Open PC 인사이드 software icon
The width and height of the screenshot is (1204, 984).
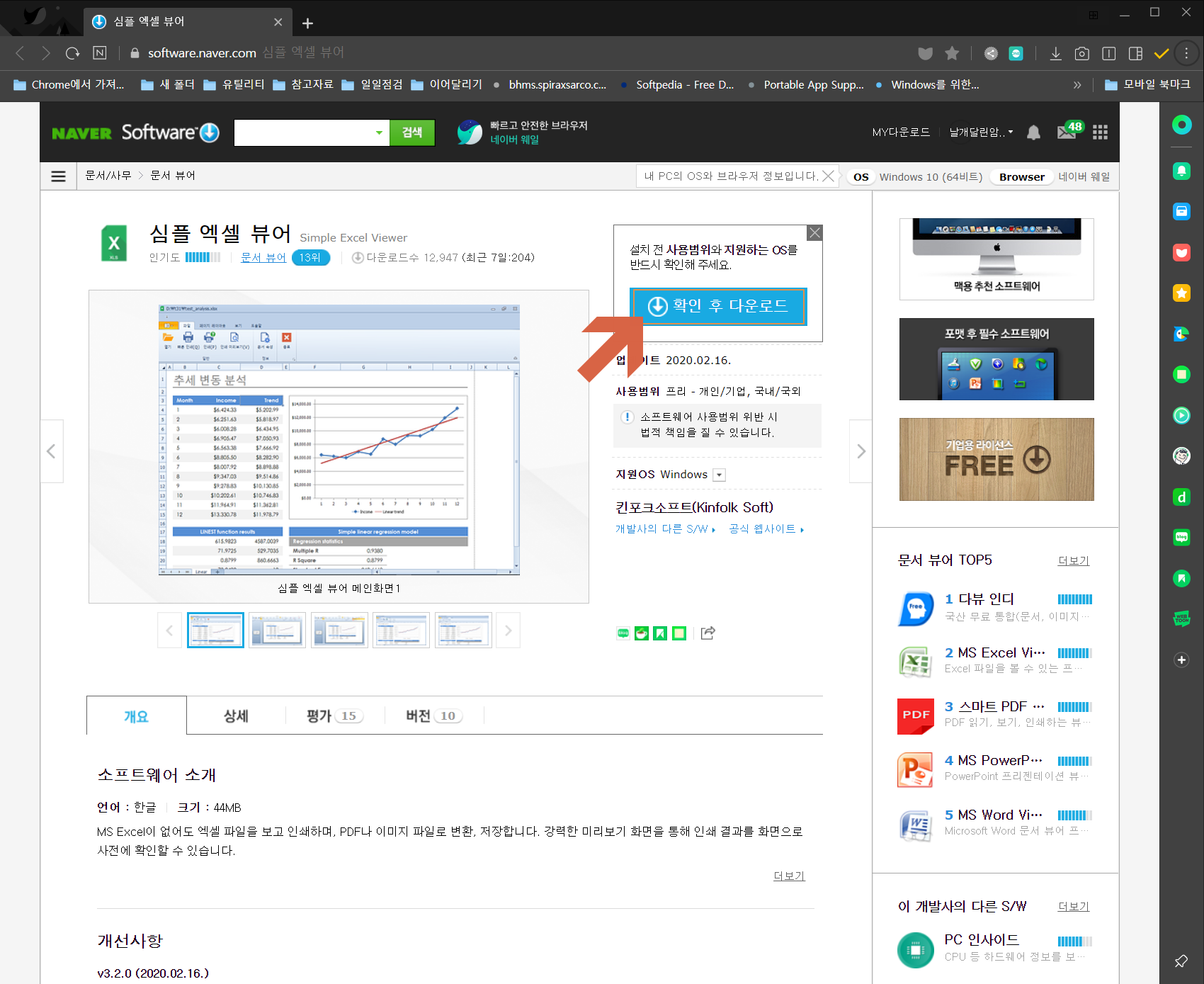pos(915,949)
